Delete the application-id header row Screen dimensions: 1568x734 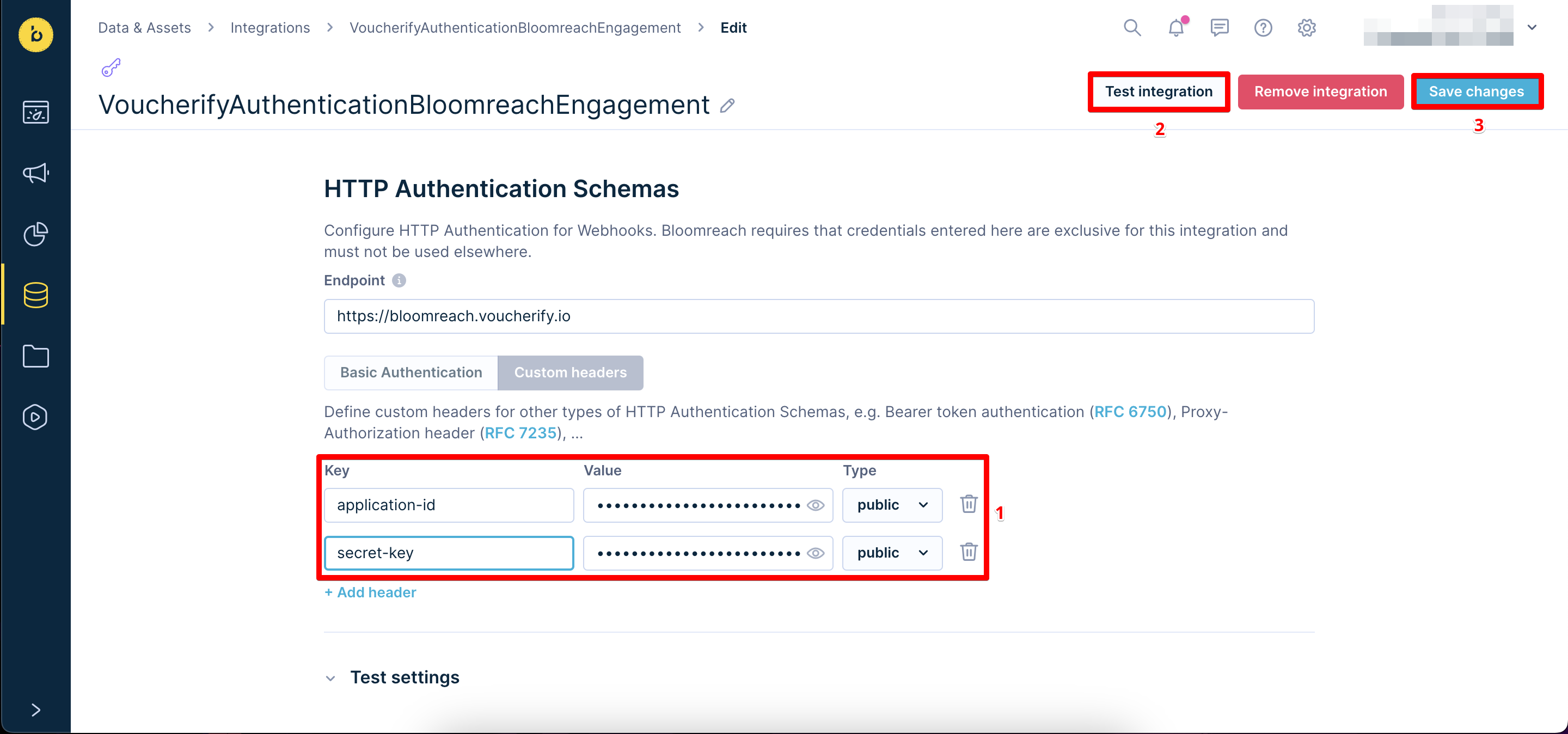click(969, 505)
